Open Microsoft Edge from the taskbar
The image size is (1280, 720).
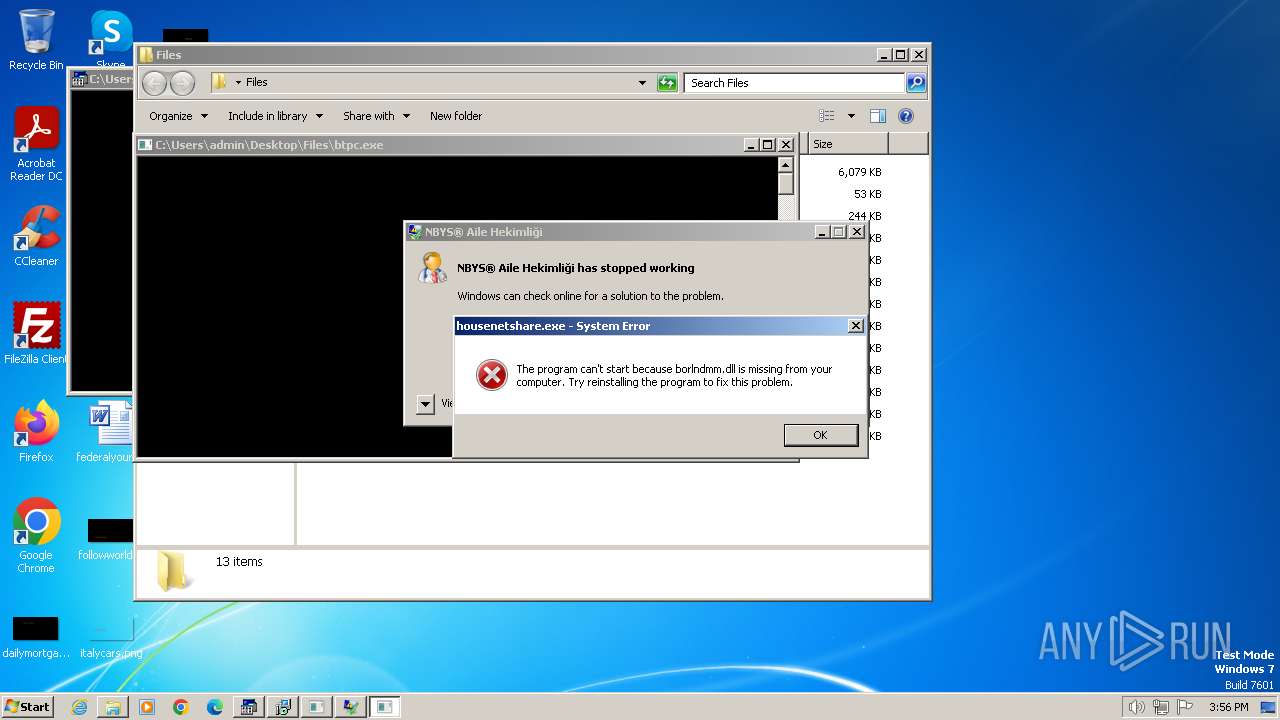point(215,707)
